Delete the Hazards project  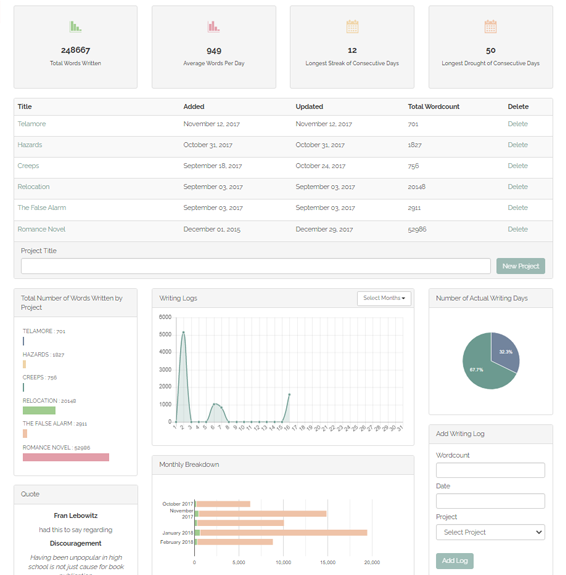point(518,145)
